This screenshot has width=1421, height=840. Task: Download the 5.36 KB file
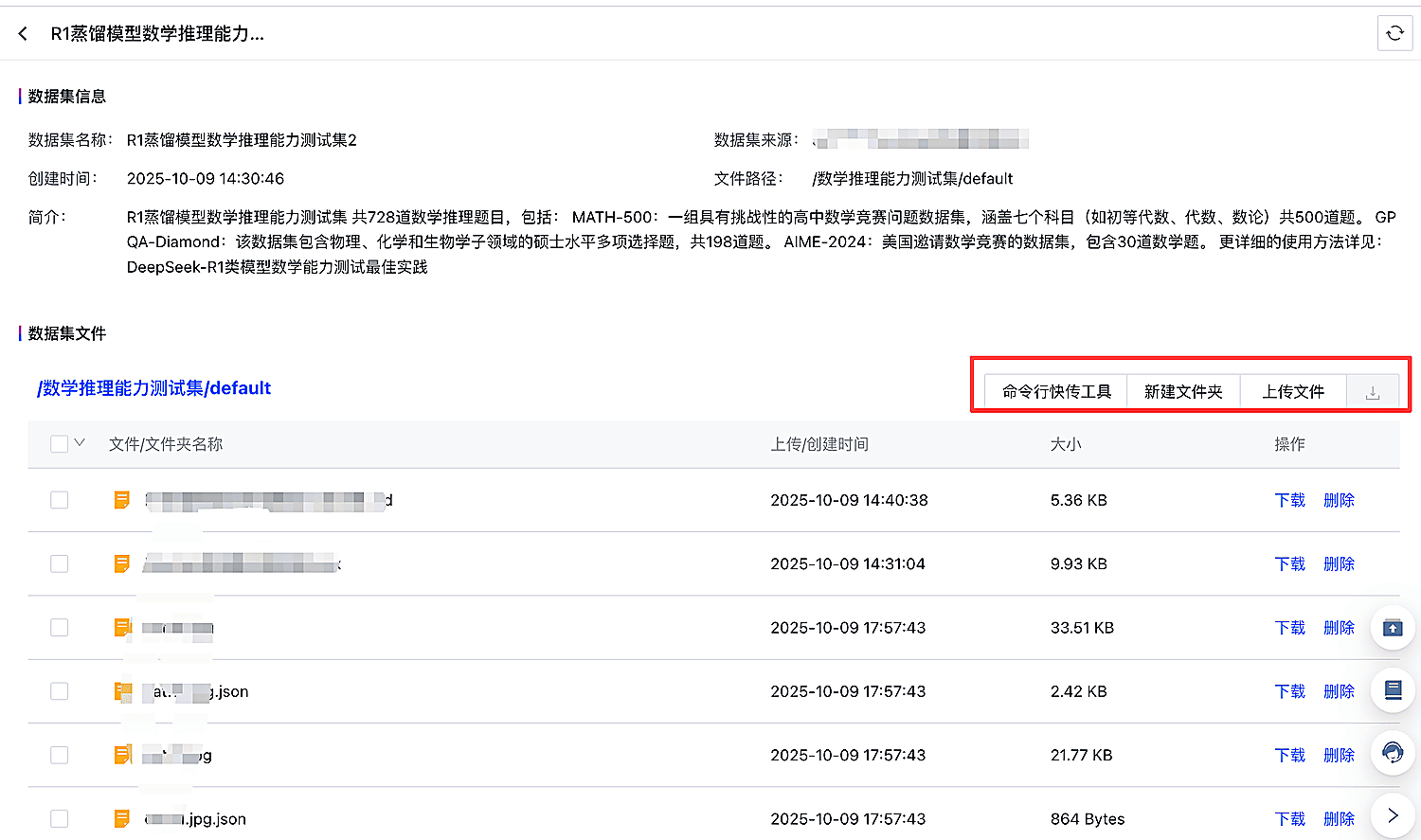click(1289, 500)
